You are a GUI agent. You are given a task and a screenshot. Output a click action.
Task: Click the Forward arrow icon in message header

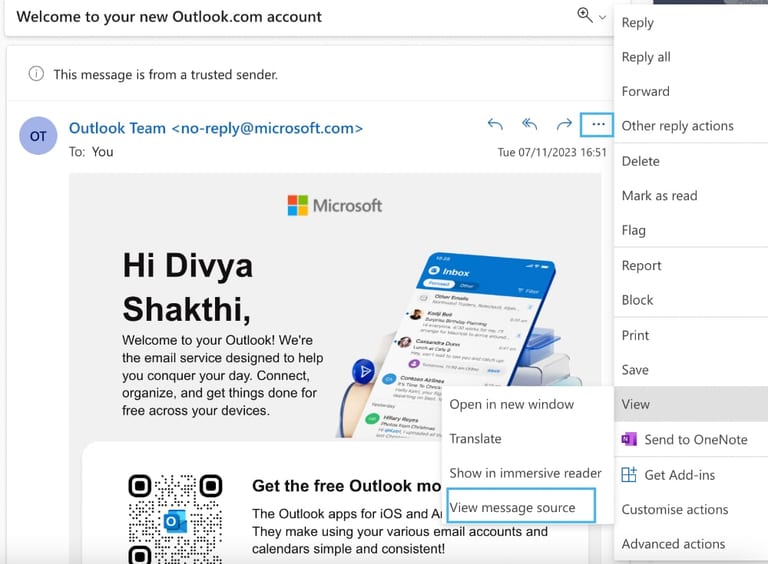pyautogui.click(x=564, y=124)
